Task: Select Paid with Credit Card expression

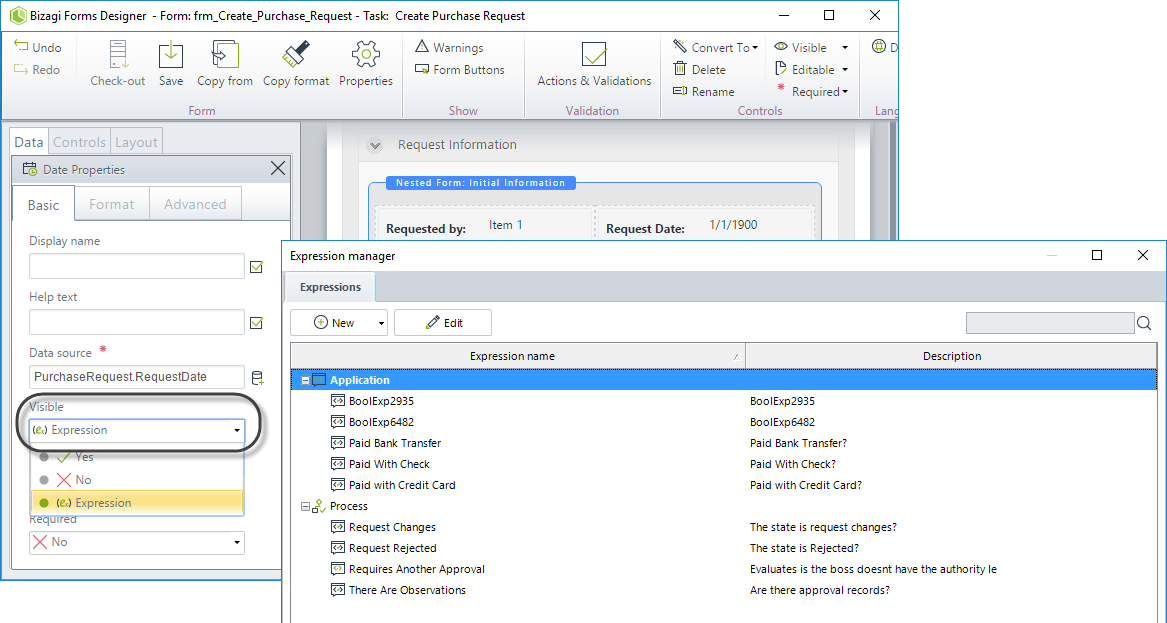Action: point(402,485)
